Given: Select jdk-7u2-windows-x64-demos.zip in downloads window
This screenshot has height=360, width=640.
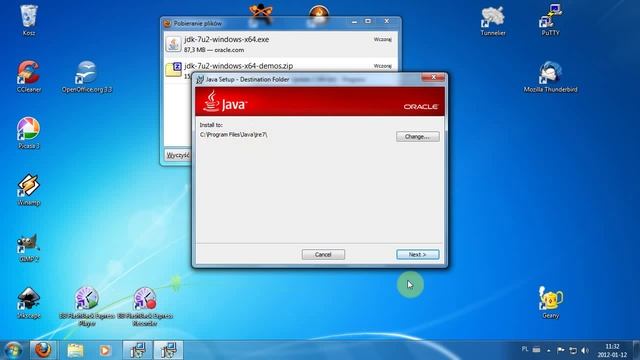Looking at the screenshot, I should (x=238, y=66).
